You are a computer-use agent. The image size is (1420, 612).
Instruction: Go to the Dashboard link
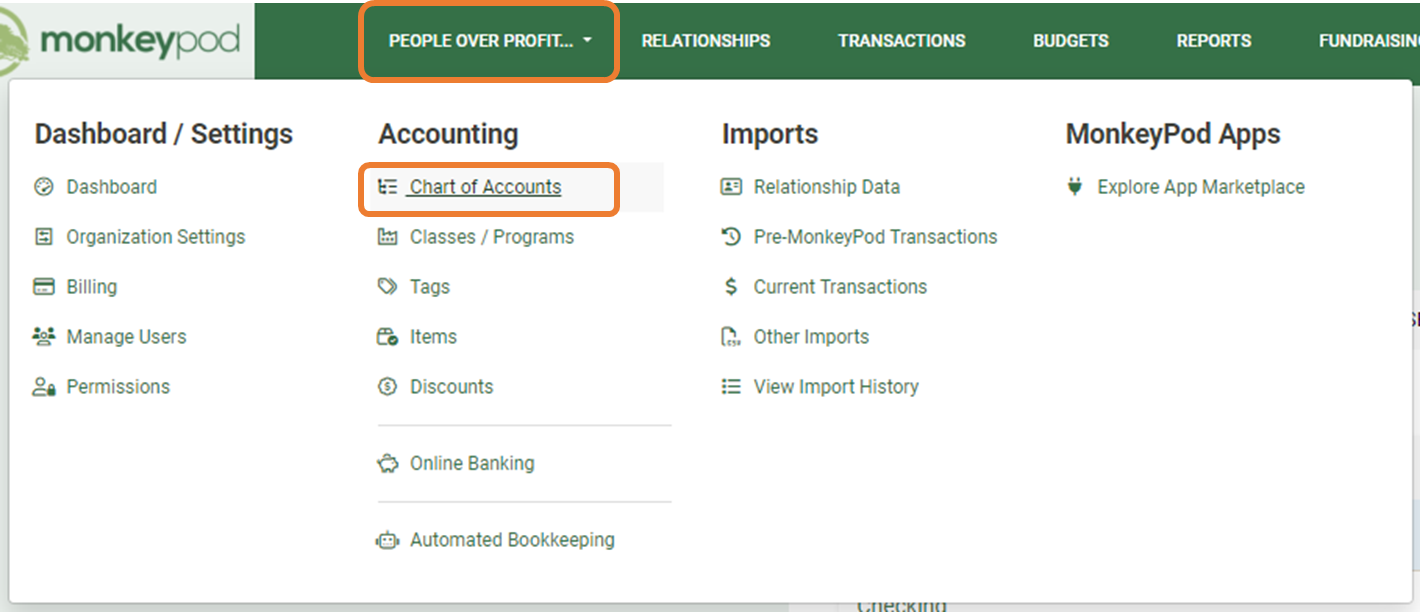(112, 187)
